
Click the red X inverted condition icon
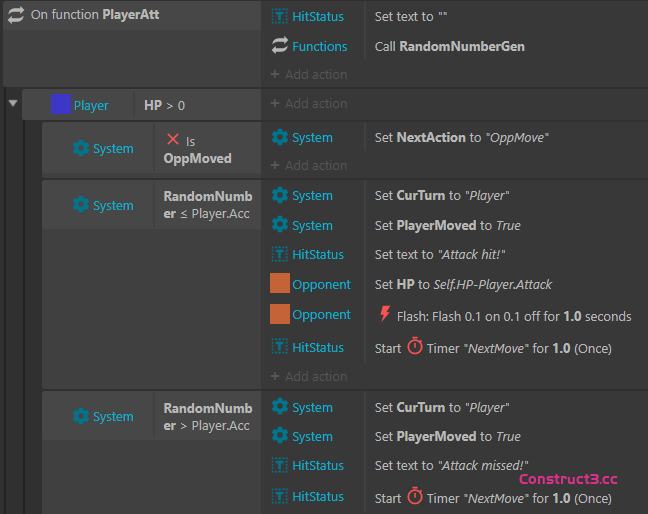172,141
